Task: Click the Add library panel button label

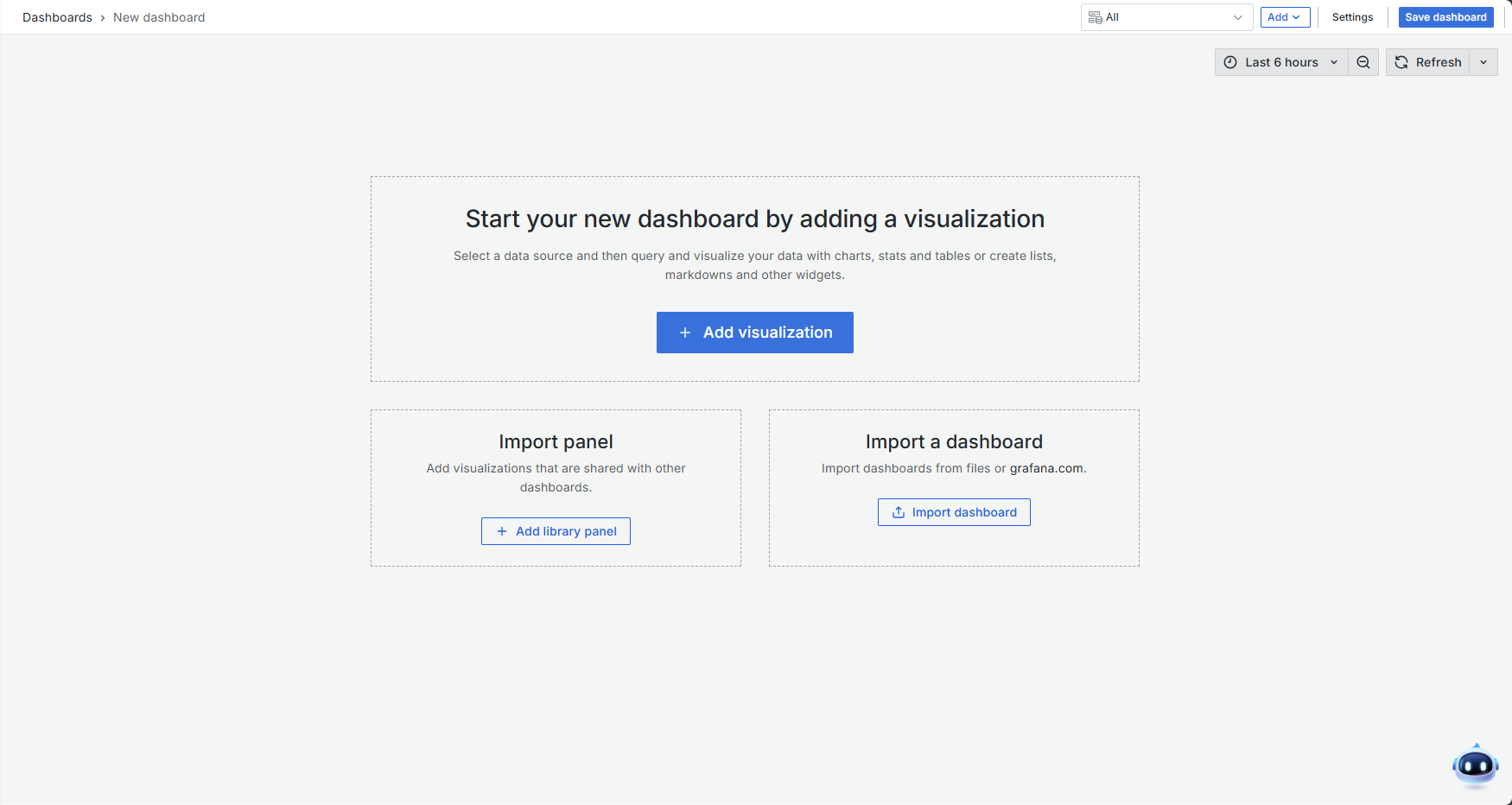Action: point(566,531)
